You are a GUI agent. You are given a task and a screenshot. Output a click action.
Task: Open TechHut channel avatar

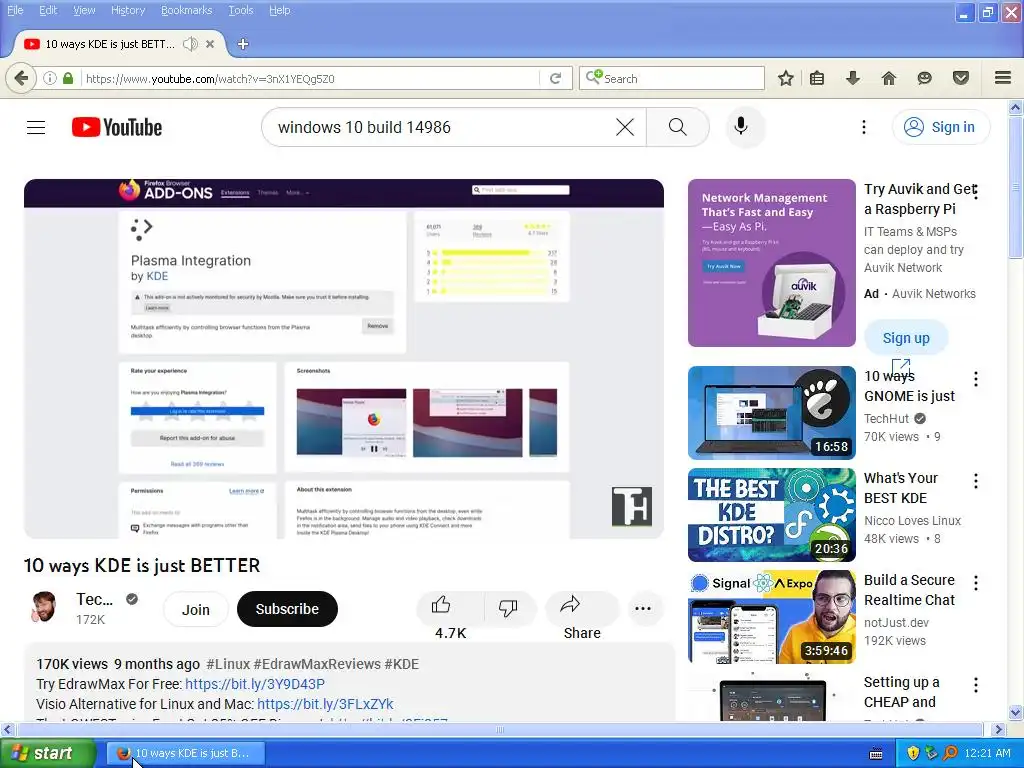44,607
